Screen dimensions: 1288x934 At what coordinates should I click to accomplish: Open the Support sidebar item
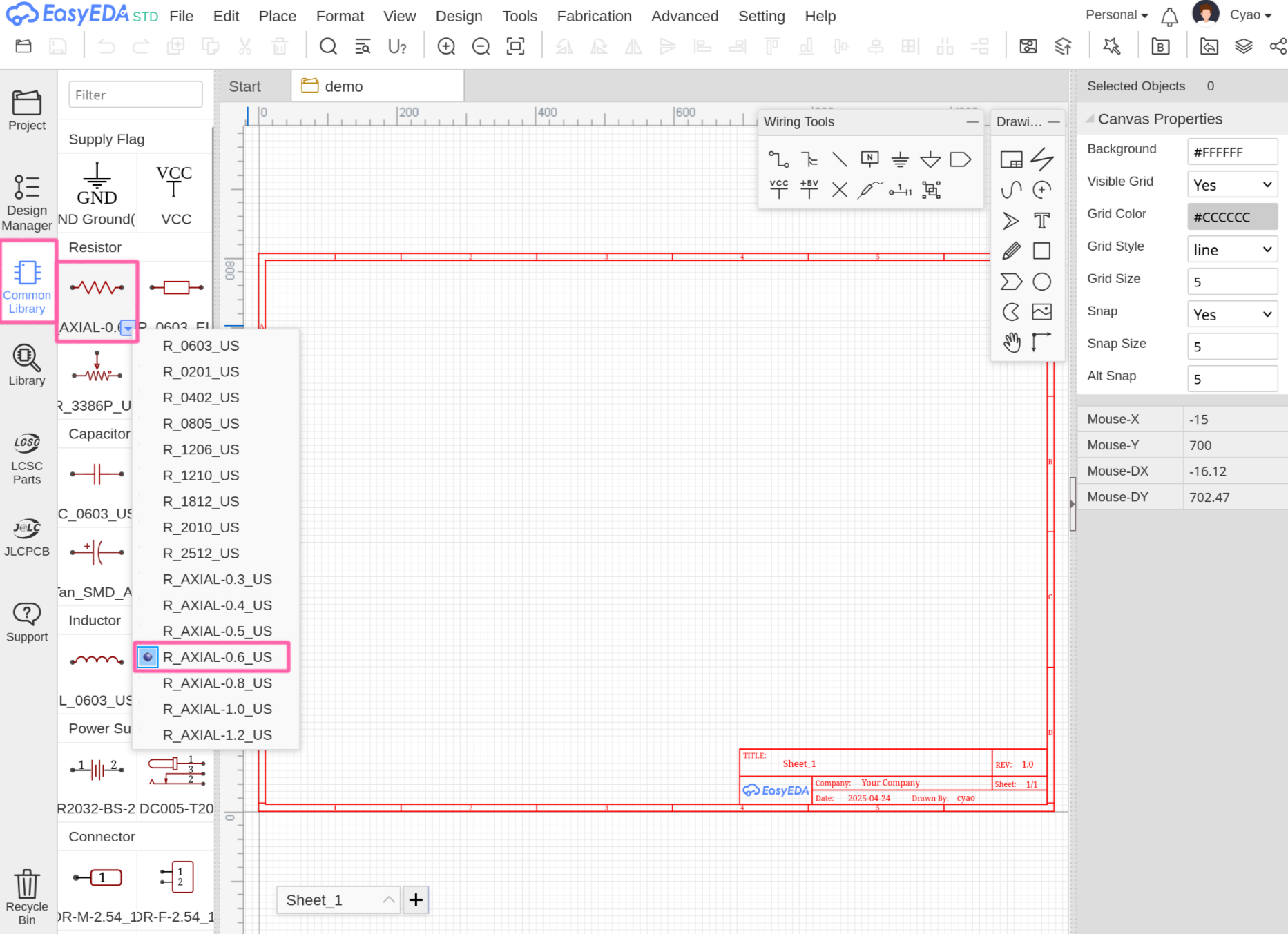pos(27,622)
